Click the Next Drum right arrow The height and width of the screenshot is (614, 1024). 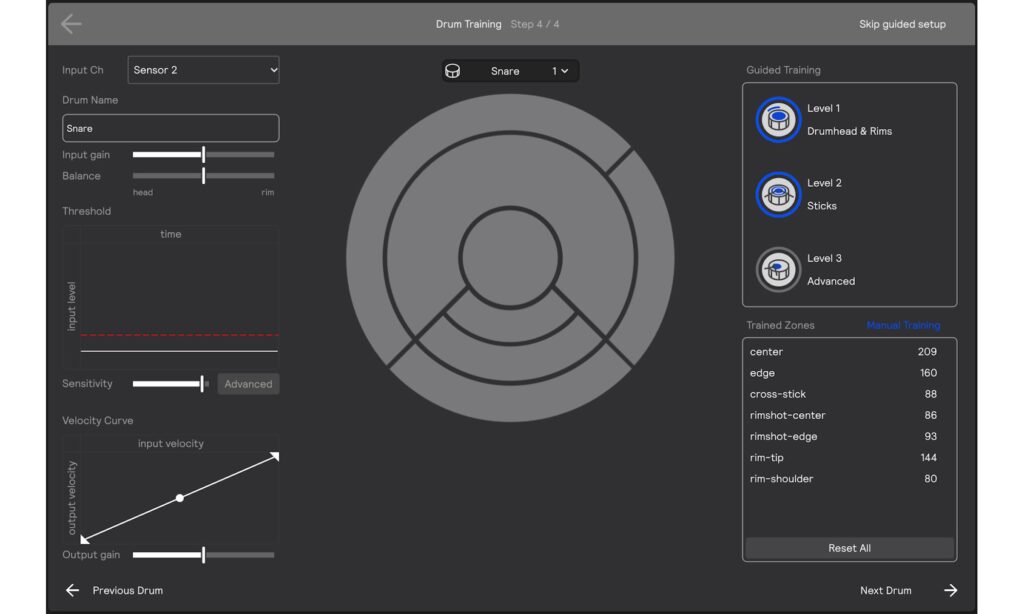tap(950, 590)
